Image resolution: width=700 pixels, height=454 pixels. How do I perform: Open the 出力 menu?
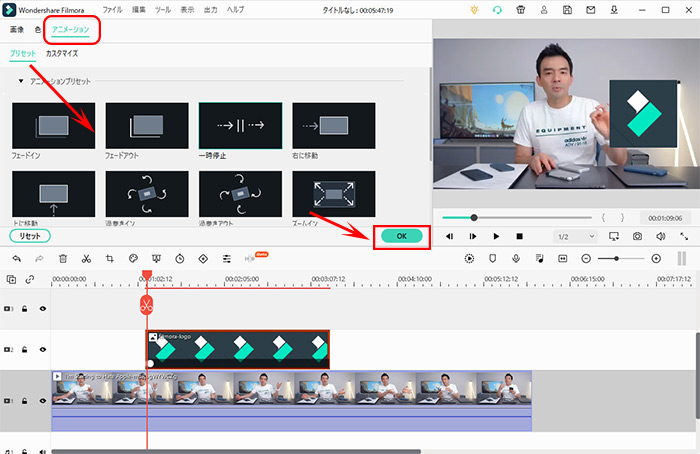[x=210, y=9]
